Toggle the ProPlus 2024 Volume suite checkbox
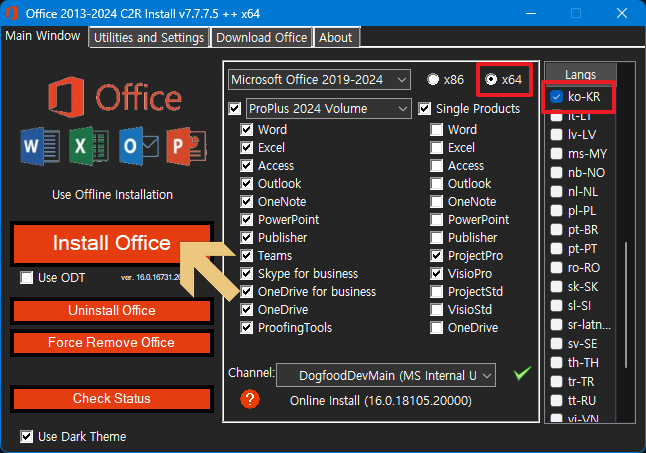The height and width of the screenshot is (453, 646). coord(235,109)
